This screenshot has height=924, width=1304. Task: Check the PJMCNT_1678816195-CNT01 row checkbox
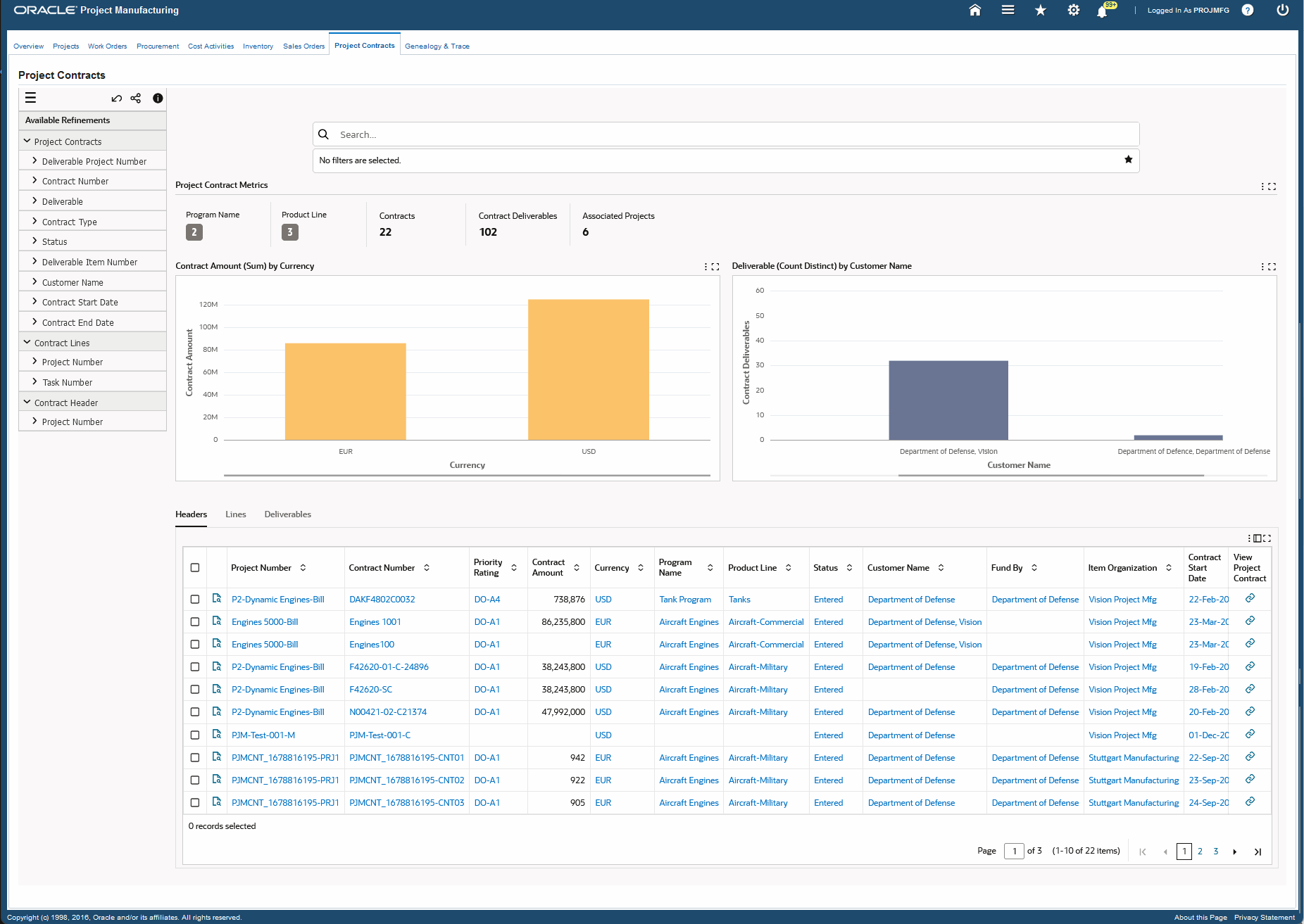point(195,757)
